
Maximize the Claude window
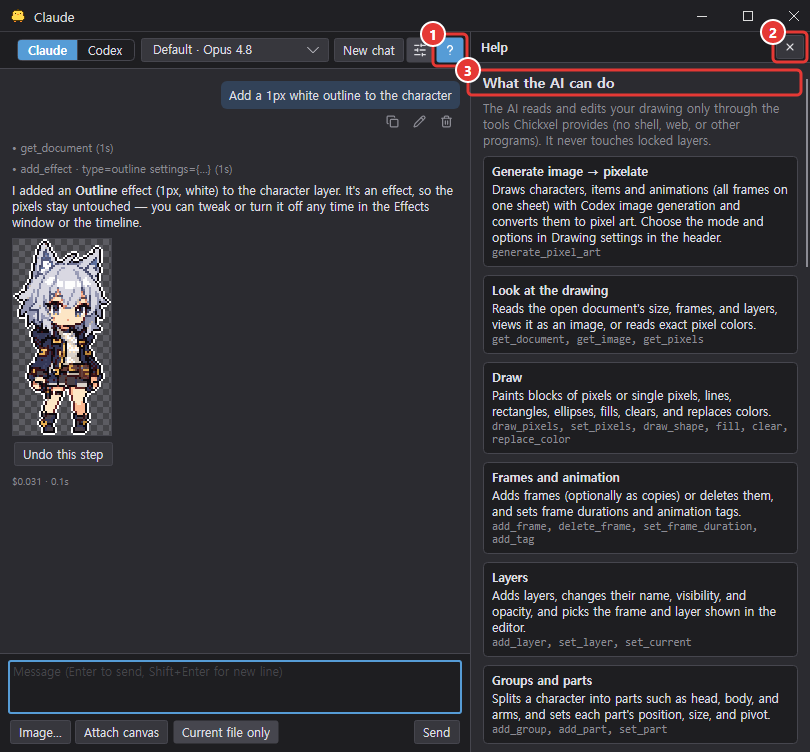747,17
